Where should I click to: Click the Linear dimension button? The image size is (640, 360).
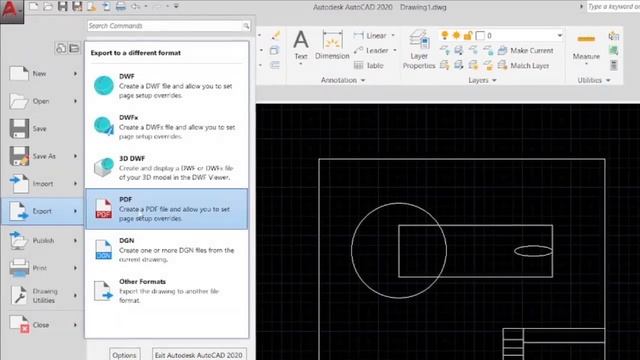click(x=371, y=36)
